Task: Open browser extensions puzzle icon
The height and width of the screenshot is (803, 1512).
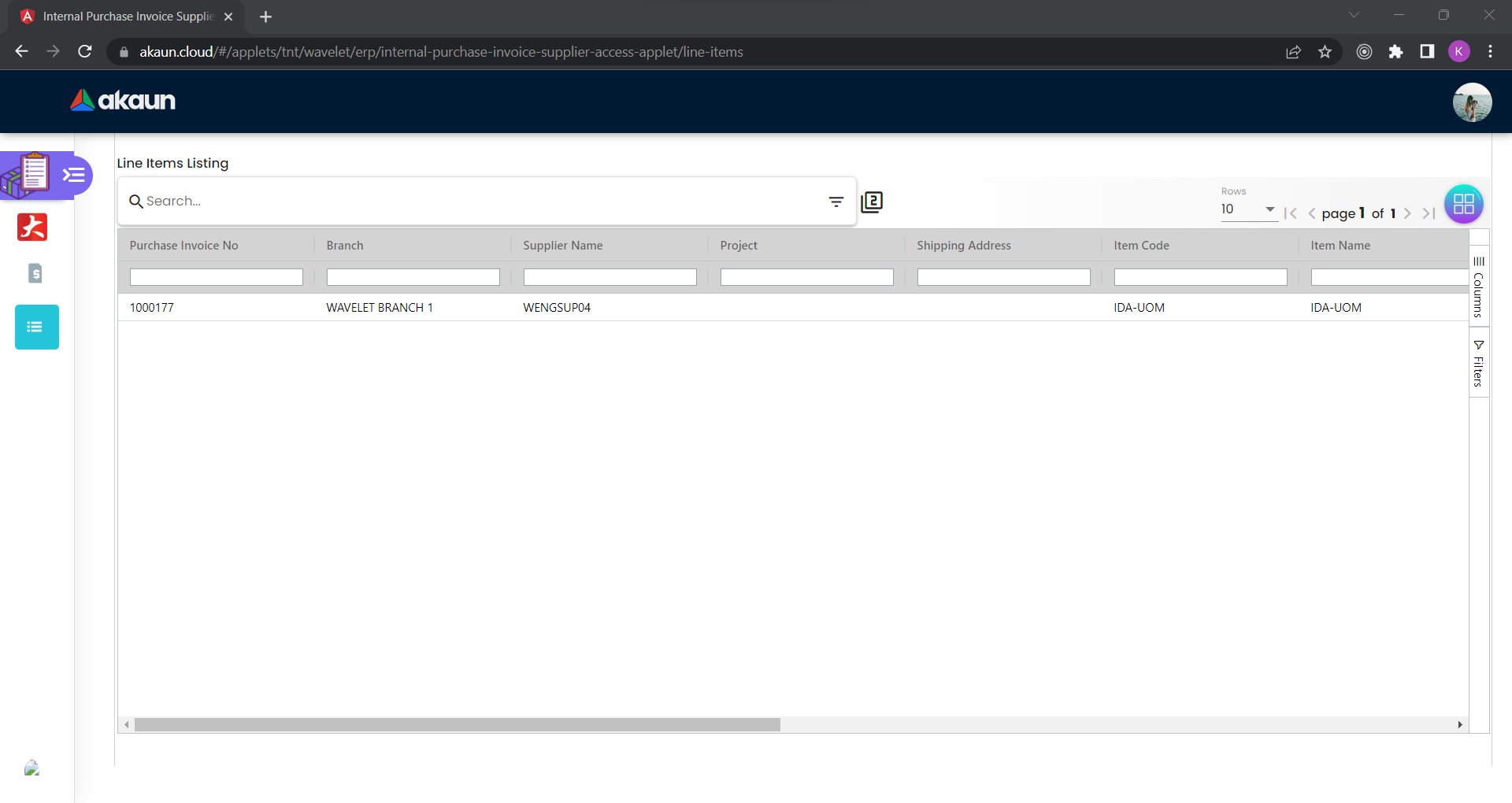Action: (1395, 52)
